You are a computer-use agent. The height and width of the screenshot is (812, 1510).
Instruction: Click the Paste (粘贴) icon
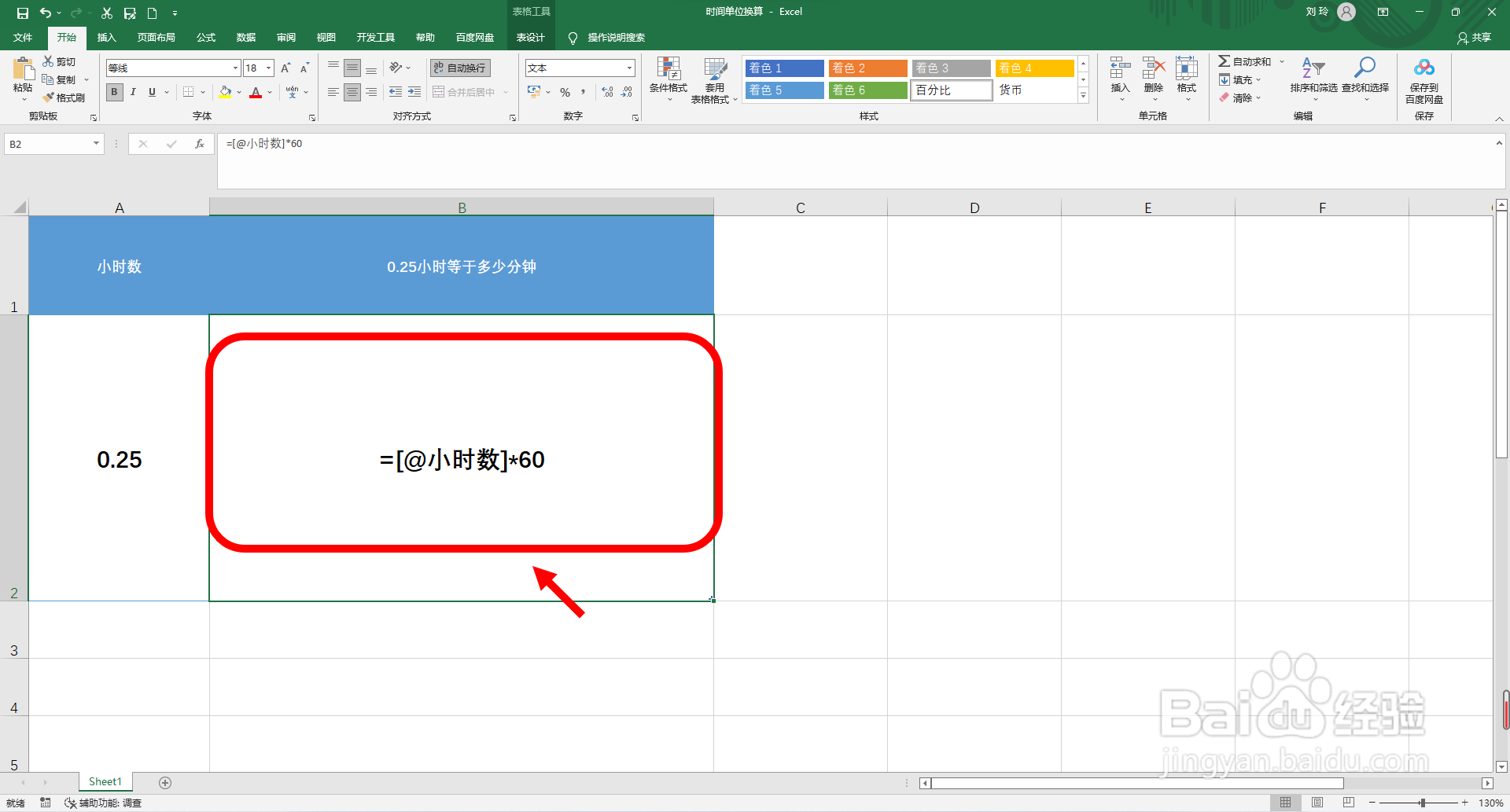pyautogui.click(x=23, y=69)
